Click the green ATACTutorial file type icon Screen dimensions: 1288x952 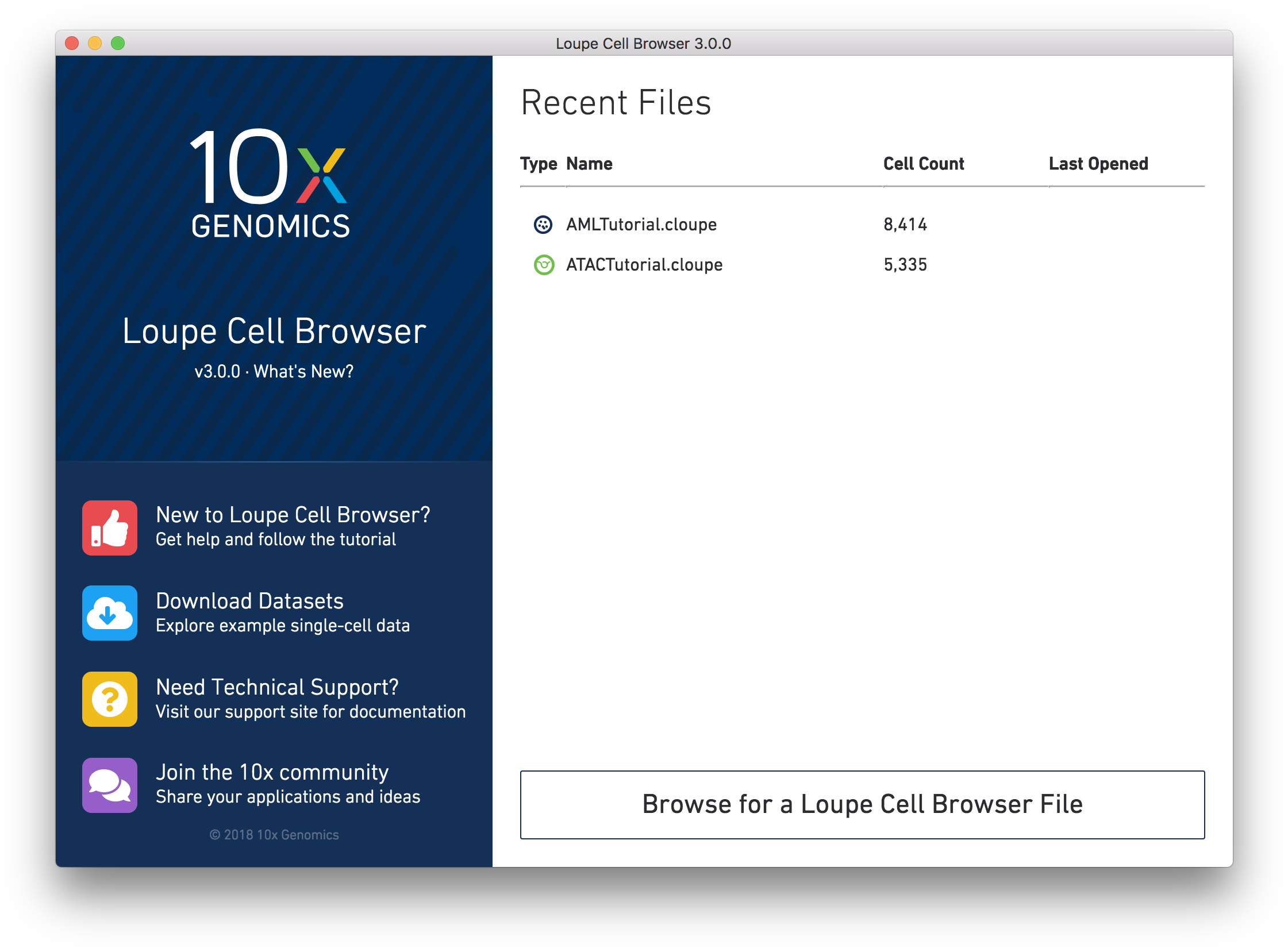coord(543,264)
